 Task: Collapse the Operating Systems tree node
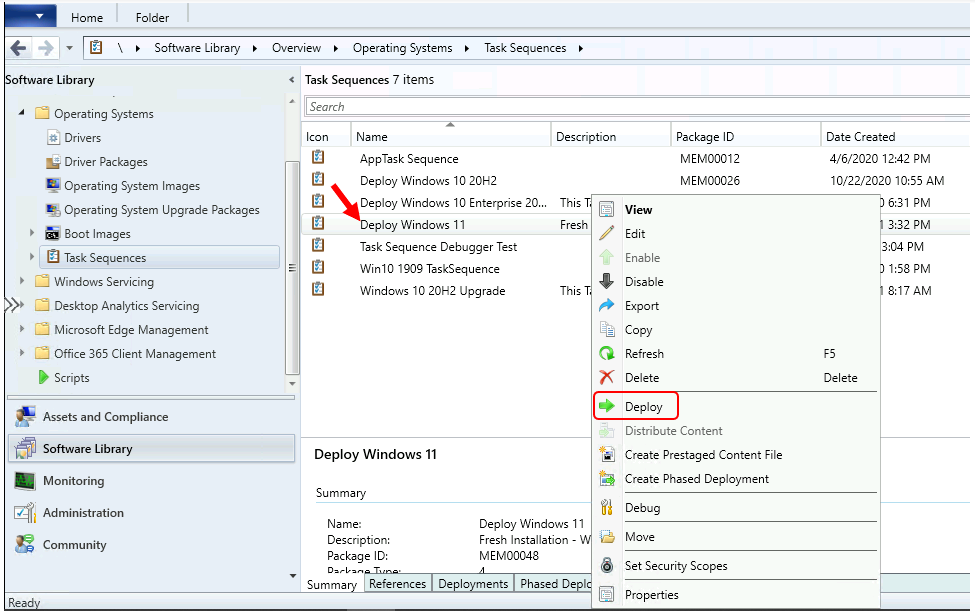tap(22, 113)
